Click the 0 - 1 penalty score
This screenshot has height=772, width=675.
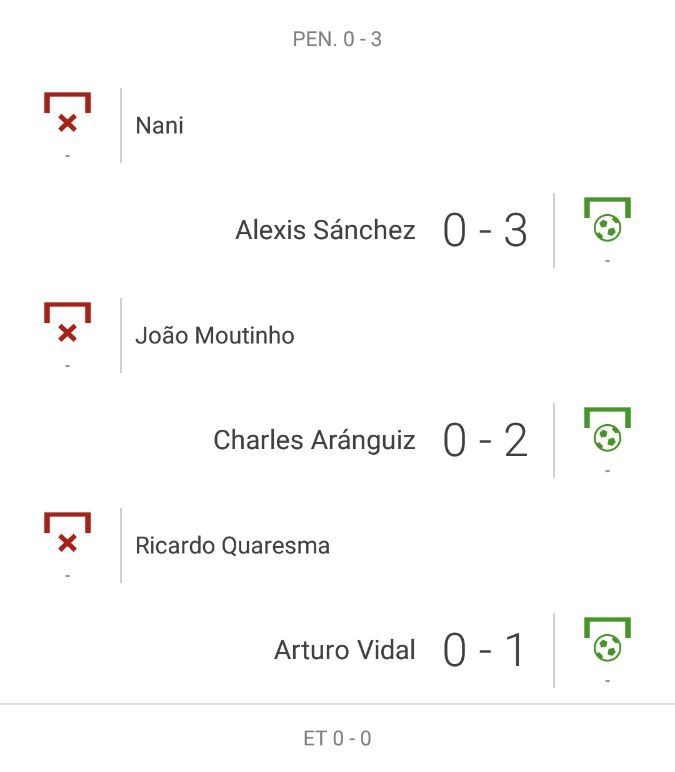point(485,652)
